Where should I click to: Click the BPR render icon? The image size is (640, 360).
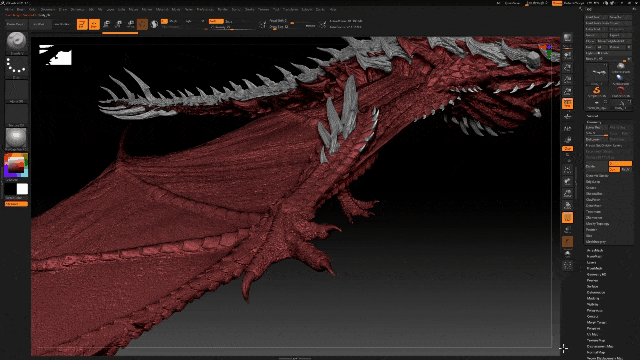pyautogui.click(x=567, y=38)
